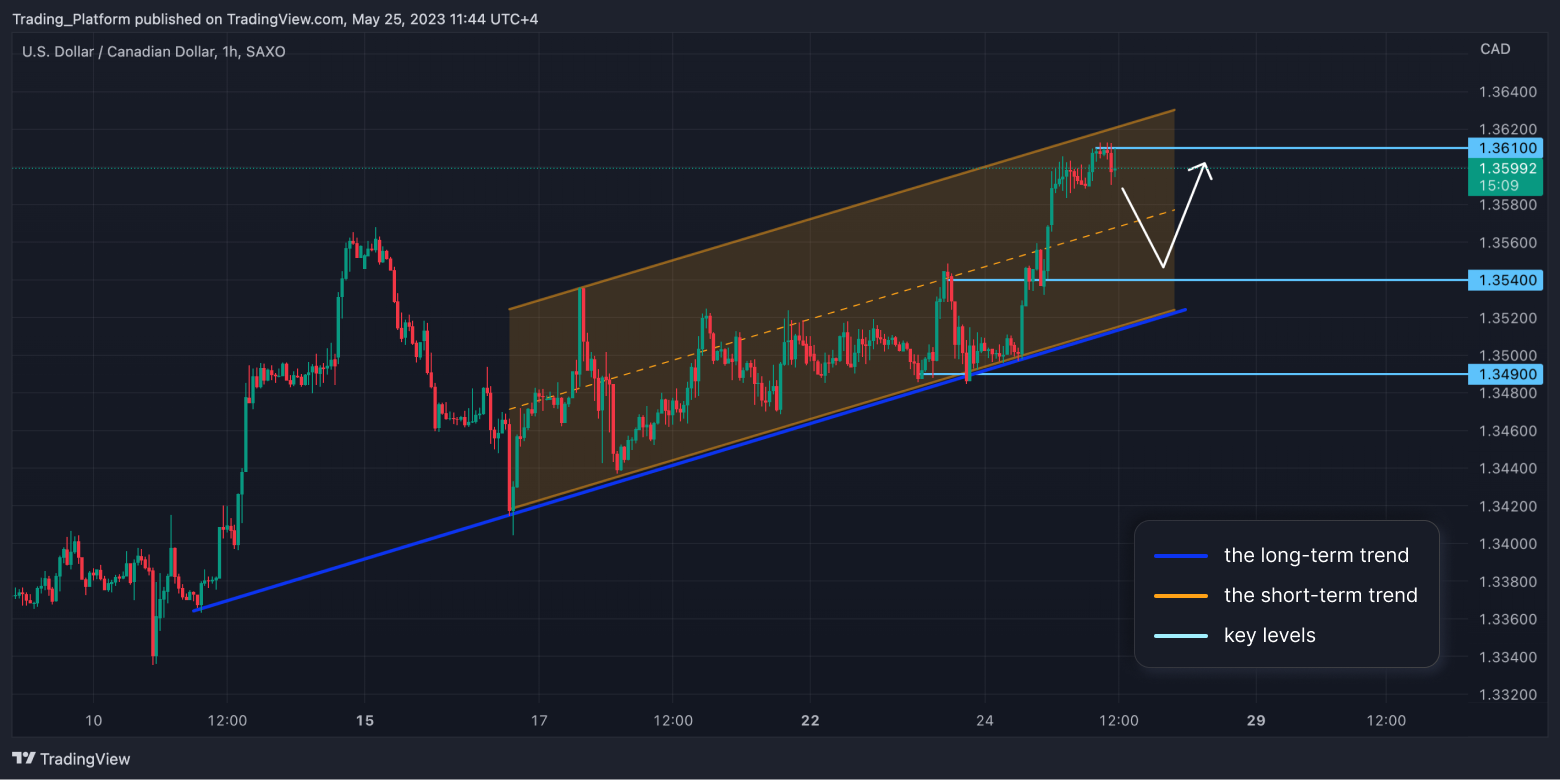Click the 1.35400 key level price label

pos(1505,280)
